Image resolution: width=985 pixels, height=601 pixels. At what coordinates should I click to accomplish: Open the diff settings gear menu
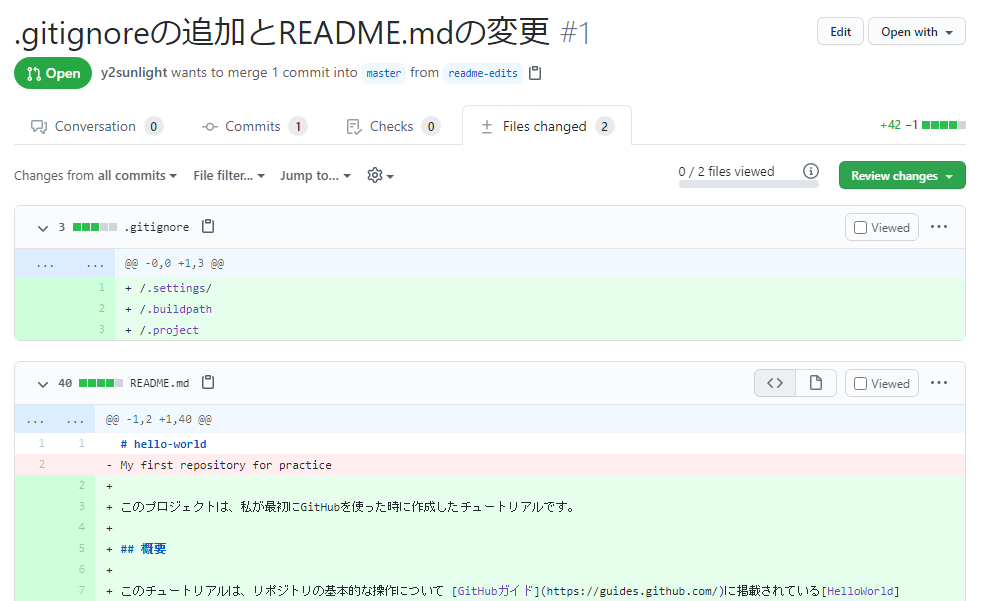pos(380,176)
